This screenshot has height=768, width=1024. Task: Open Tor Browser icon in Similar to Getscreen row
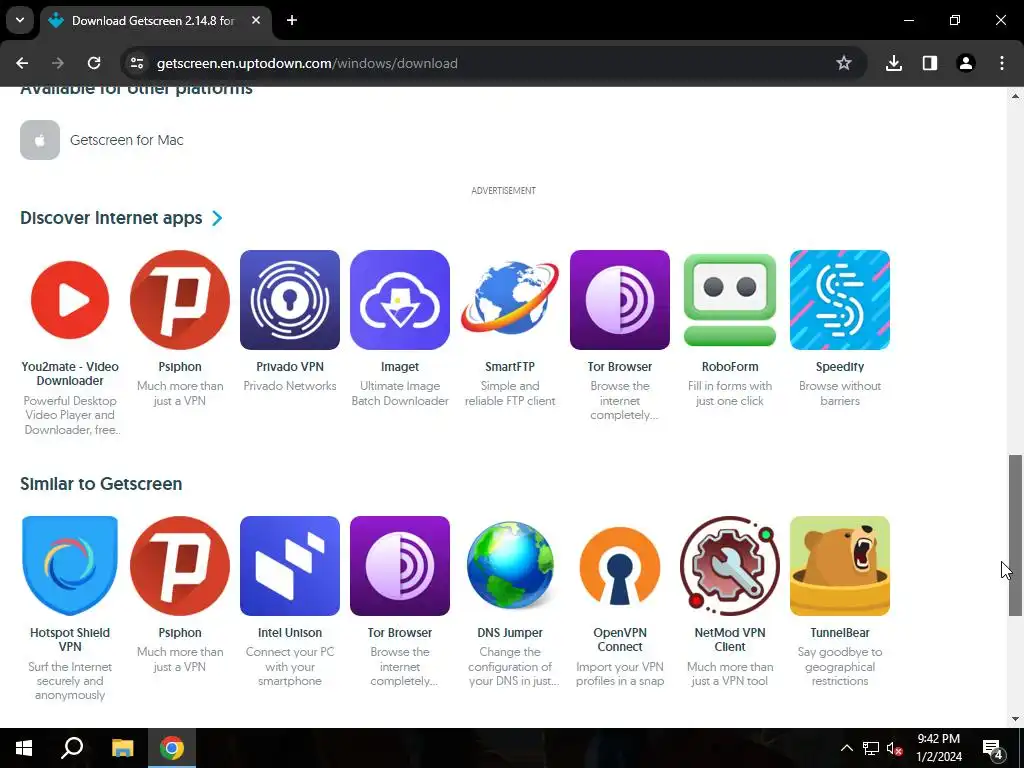[400, 566]
